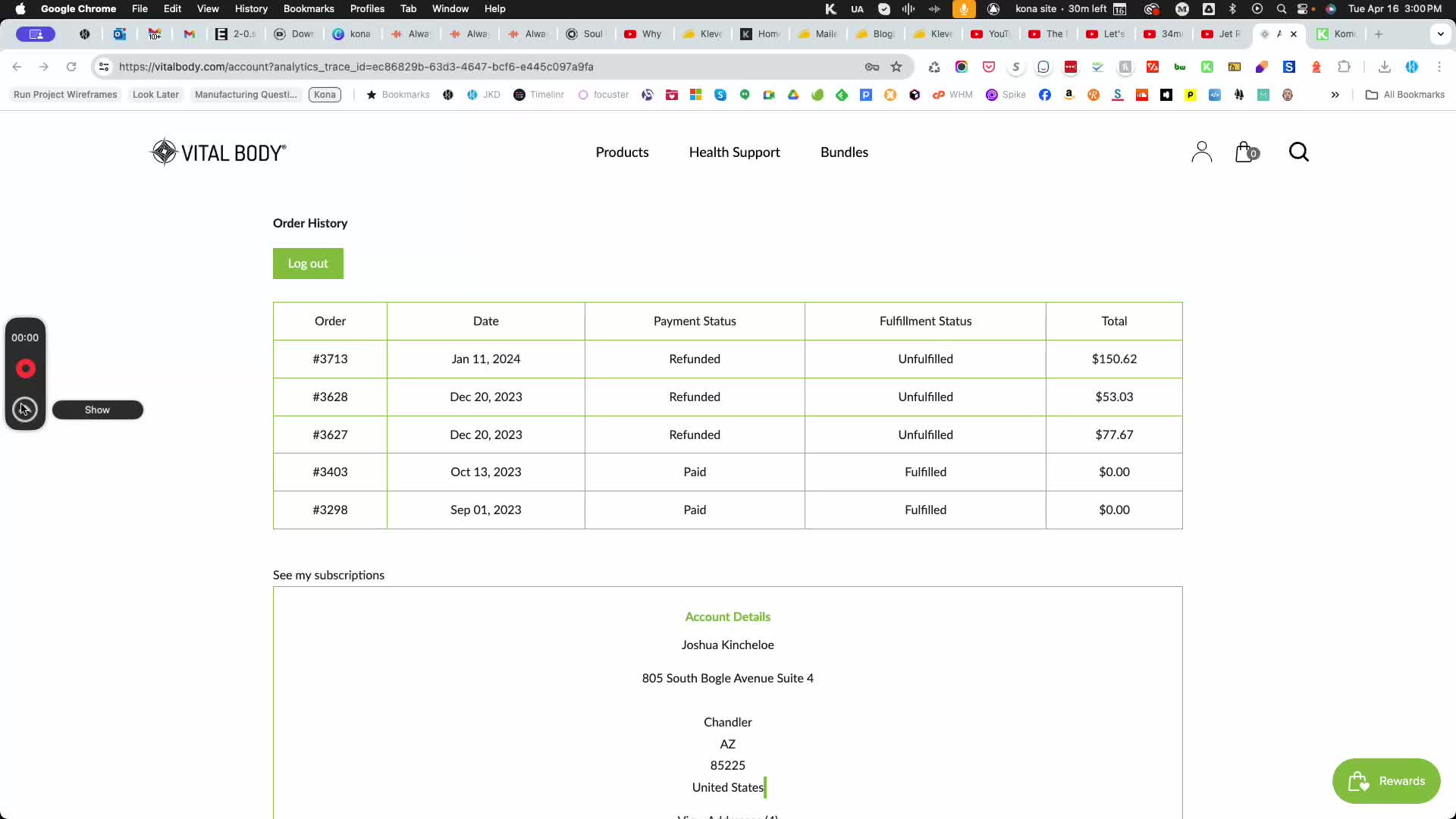The image size is (1456, 819).
Task: Open the See my subscriptions link
Action: click(328, 575)
